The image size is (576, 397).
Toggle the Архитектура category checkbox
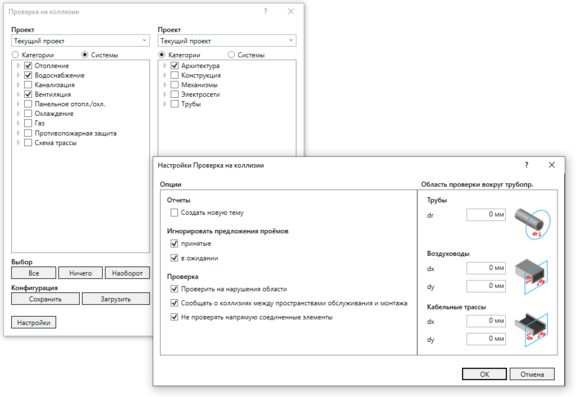(x=174, y=66)
